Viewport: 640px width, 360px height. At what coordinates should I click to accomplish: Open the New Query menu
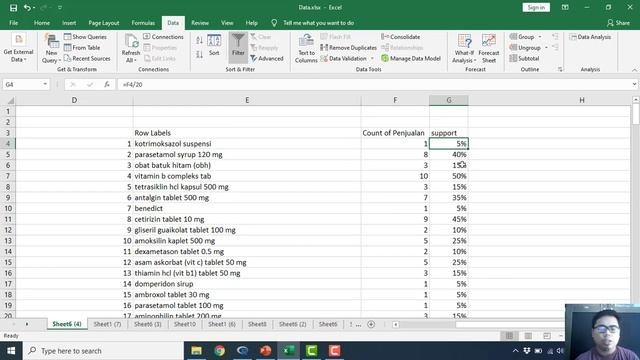click(51, 48)
